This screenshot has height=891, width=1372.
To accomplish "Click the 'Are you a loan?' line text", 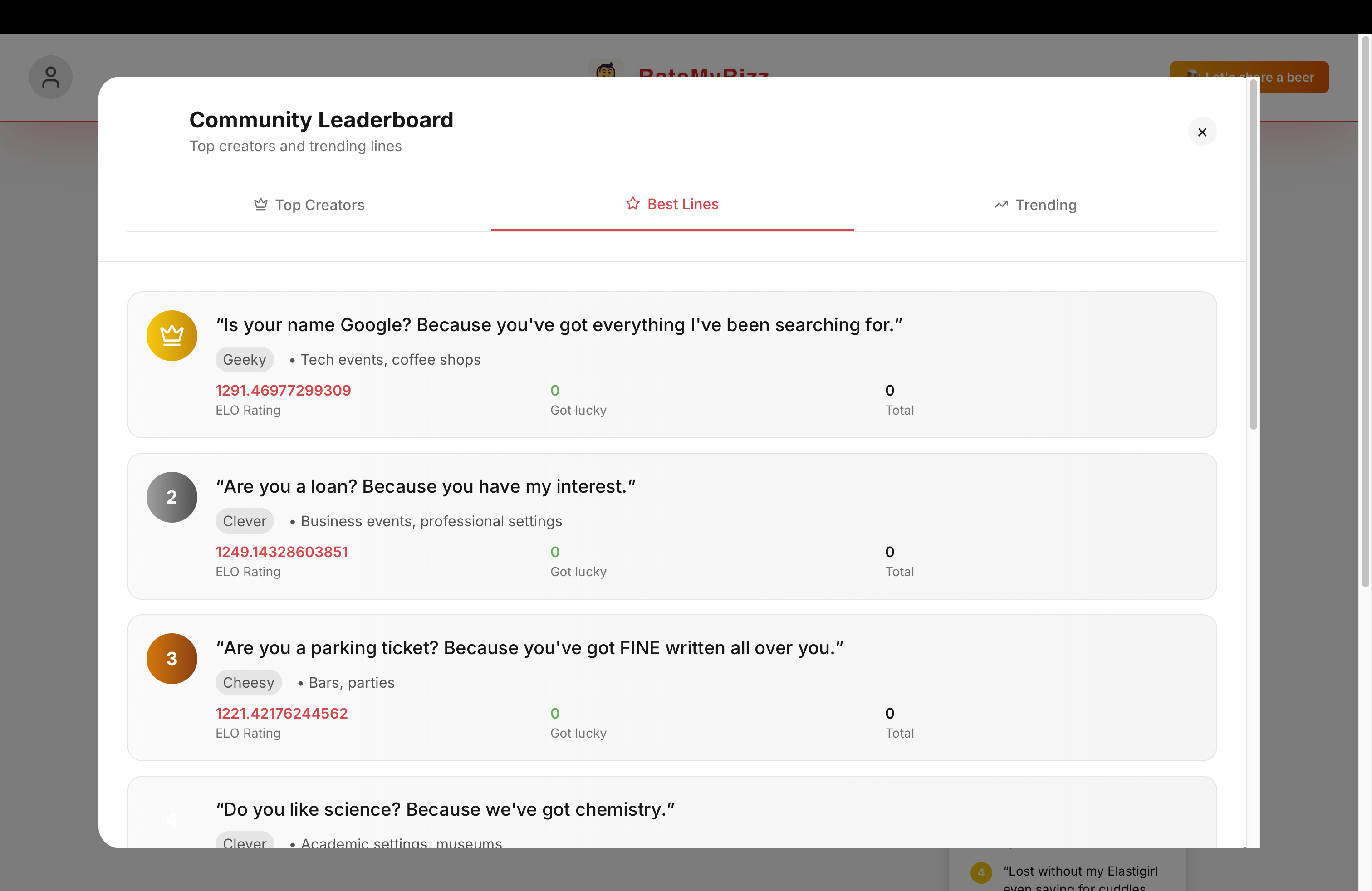I will tap(426, 486).
